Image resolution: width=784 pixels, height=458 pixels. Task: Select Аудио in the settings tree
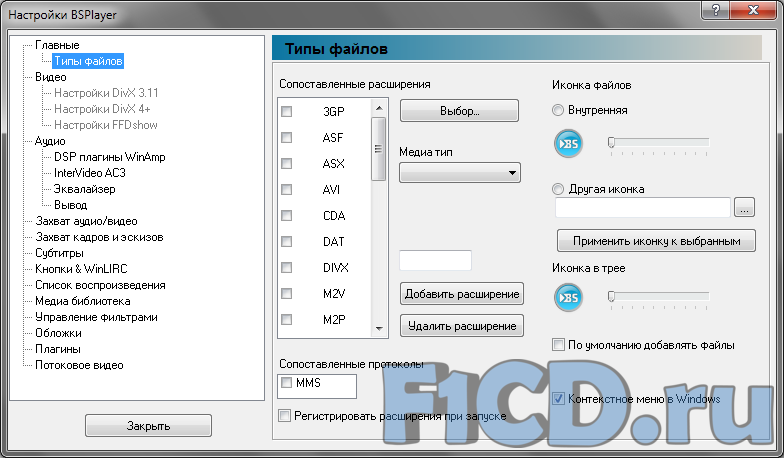tap(50, 141)
